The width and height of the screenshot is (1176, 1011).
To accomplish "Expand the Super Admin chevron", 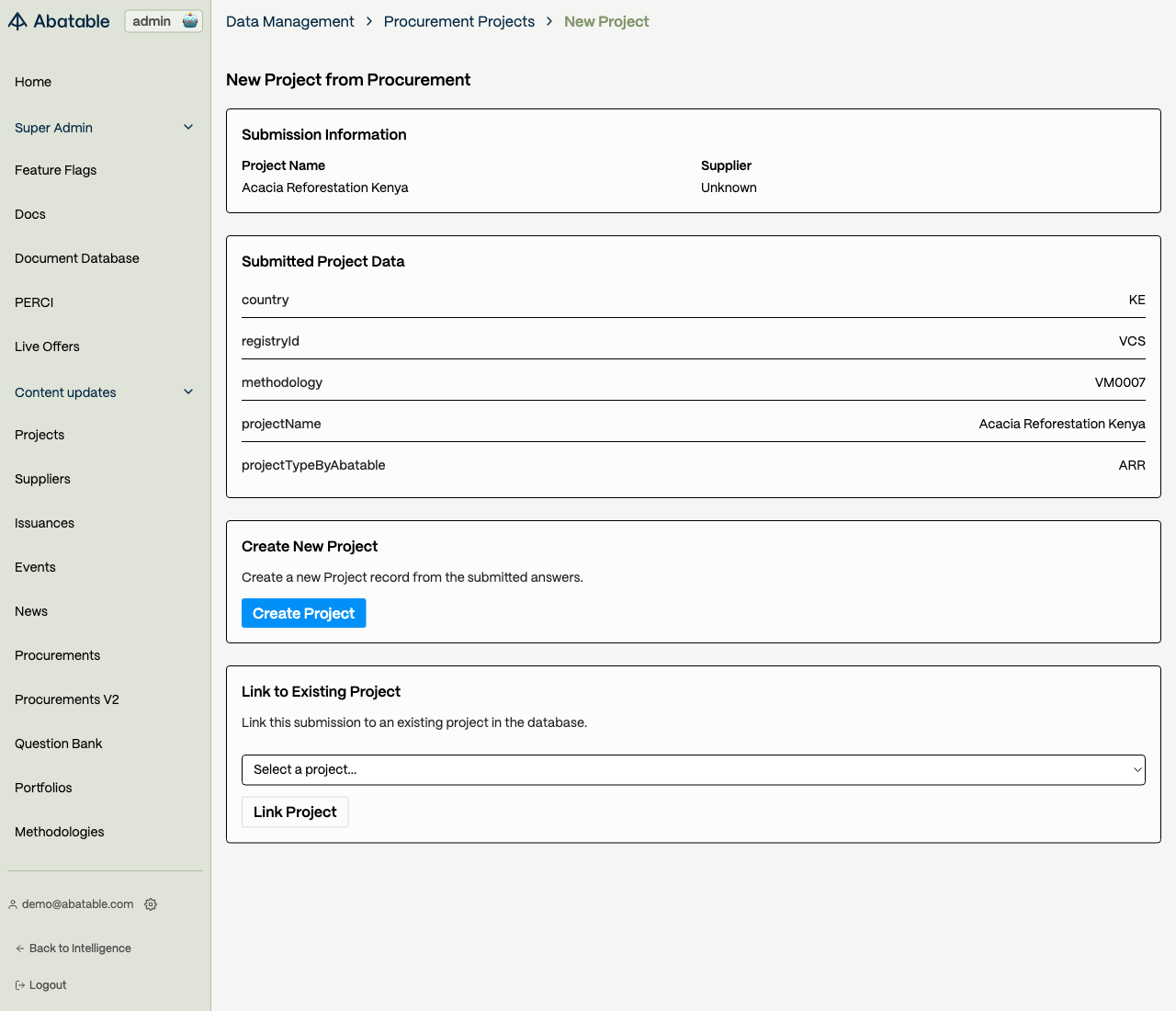I will pyautogui.click(x=188, y=128).
